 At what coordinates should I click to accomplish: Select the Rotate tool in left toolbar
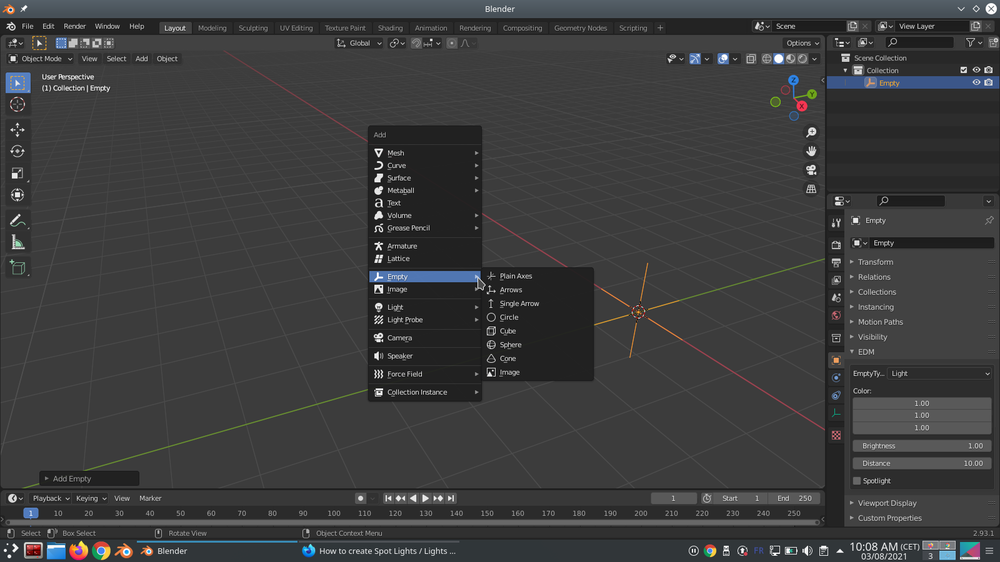pos(17,152)
